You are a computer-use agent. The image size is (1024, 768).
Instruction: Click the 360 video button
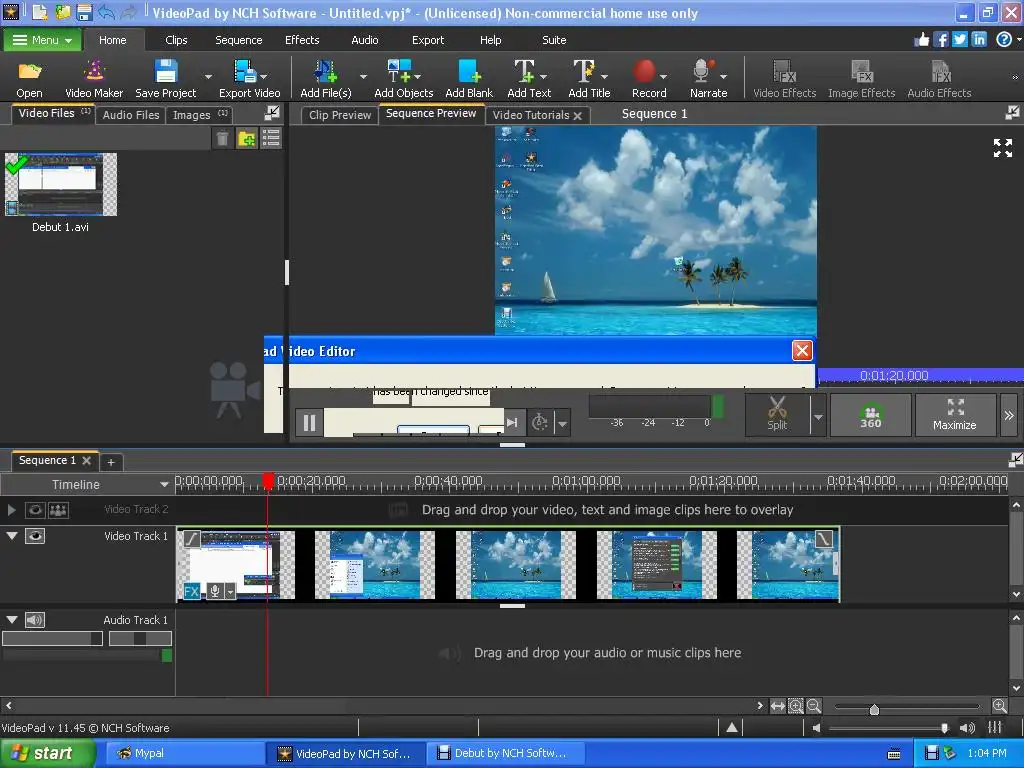[870, 415]
